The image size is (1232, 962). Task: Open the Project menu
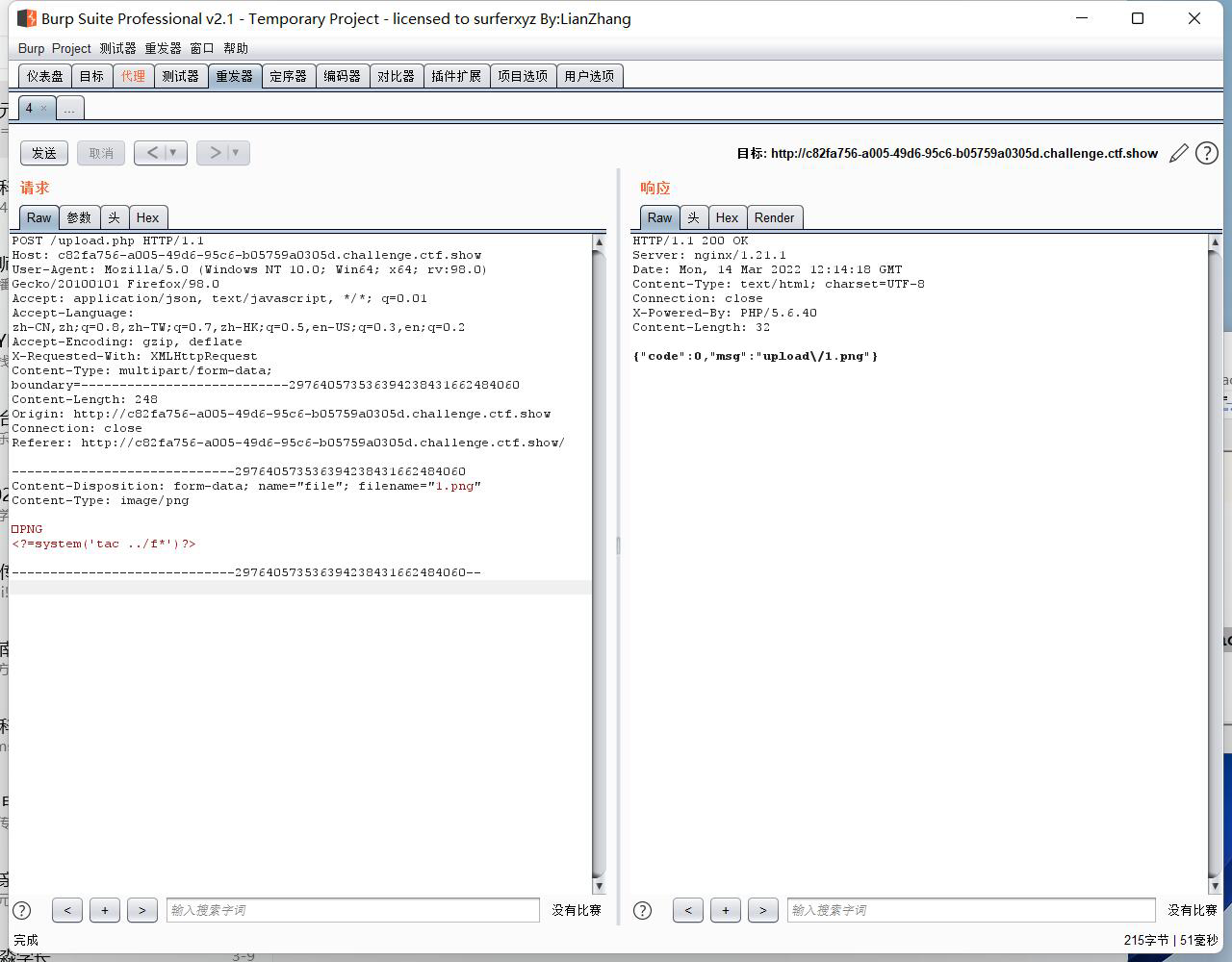71,48
